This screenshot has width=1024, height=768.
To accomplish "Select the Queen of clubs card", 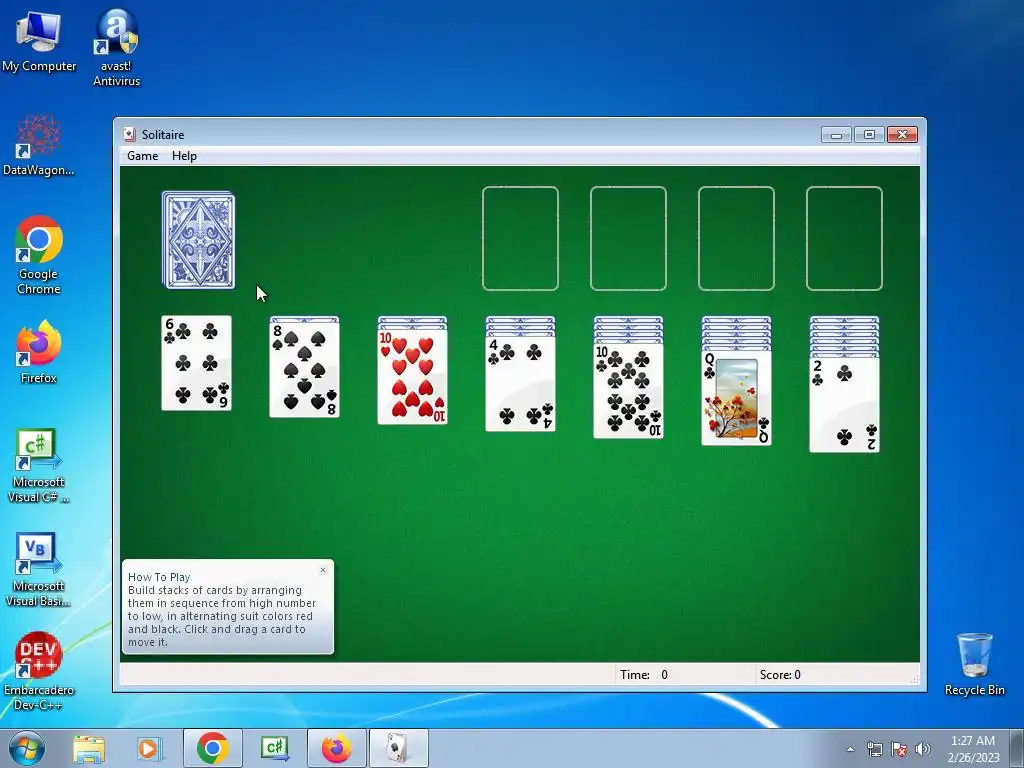I will click(737, 398).
